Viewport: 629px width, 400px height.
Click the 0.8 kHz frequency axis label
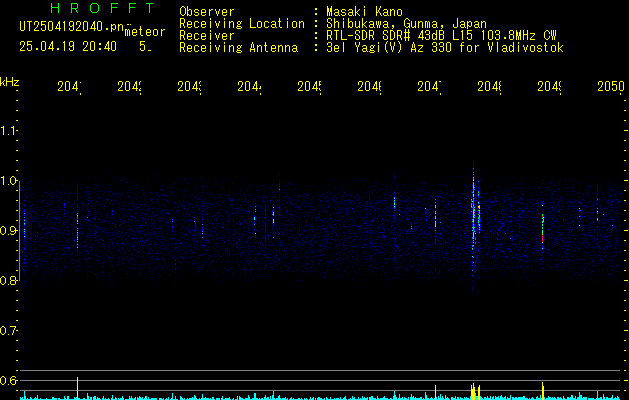(x=8, y=280)
